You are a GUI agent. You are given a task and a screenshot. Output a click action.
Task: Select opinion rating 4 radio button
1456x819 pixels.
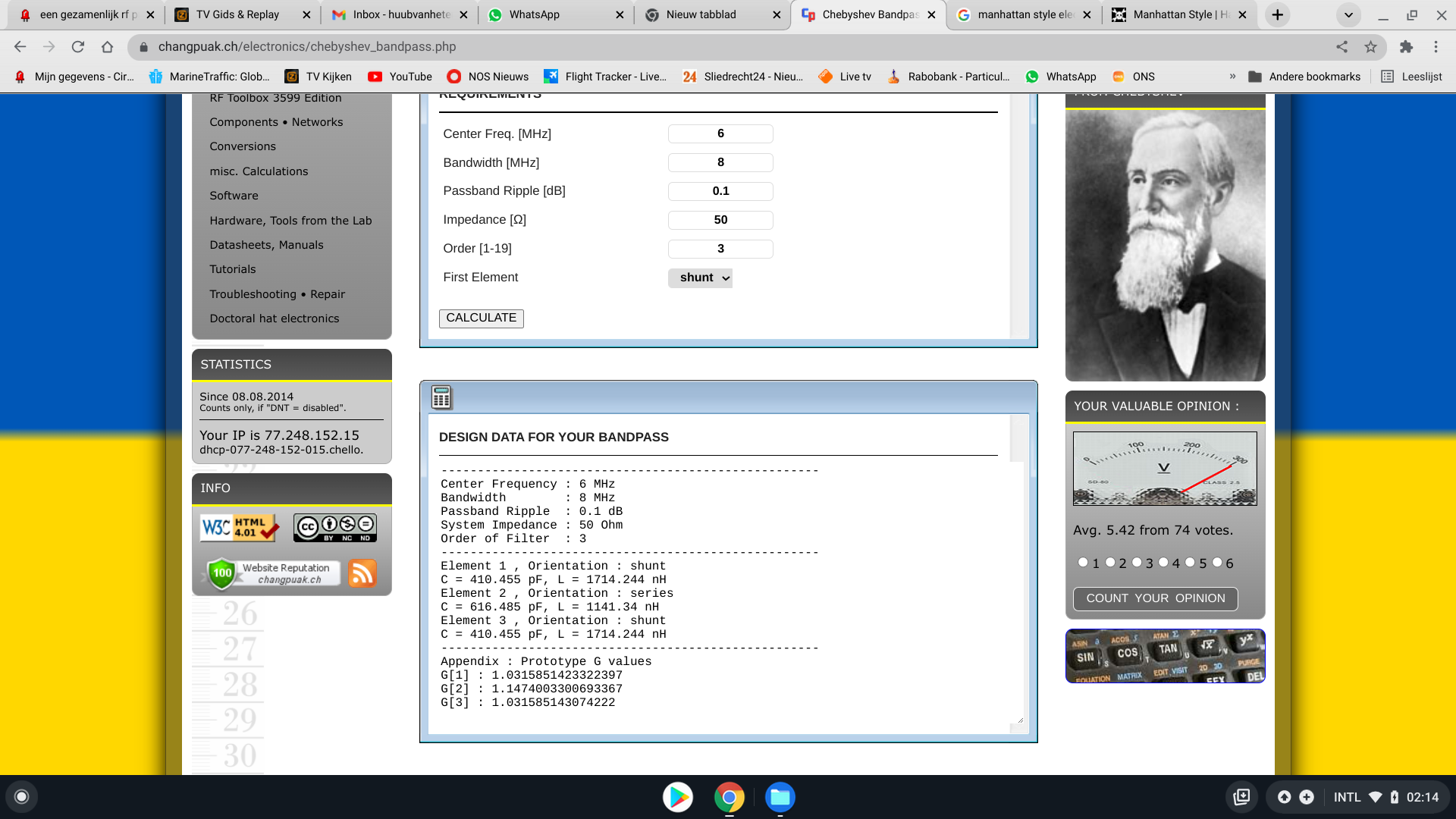coord(1163,562)
